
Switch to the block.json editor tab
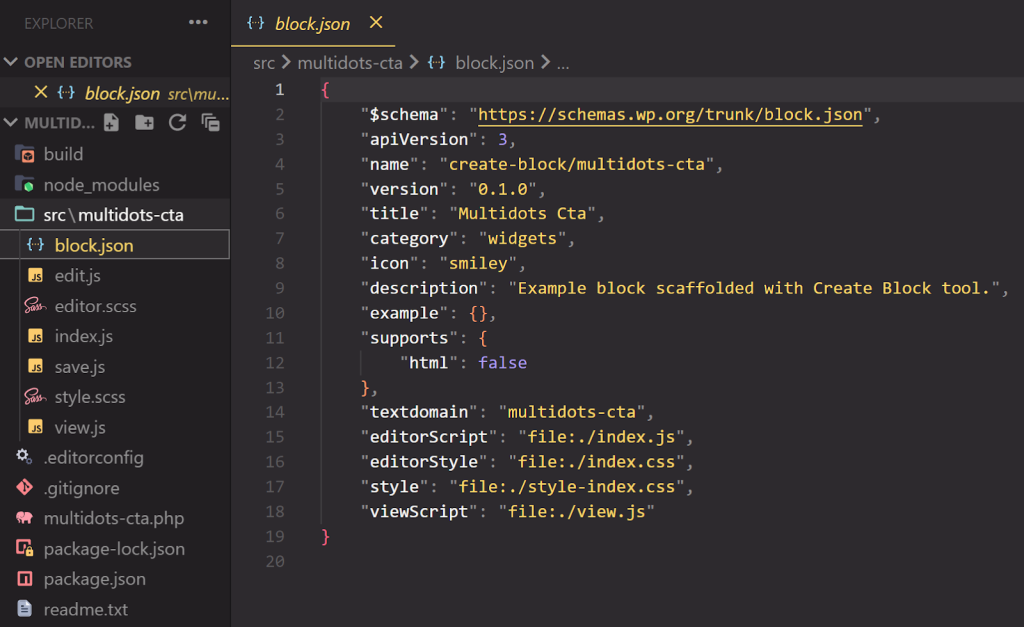[312, 24]
